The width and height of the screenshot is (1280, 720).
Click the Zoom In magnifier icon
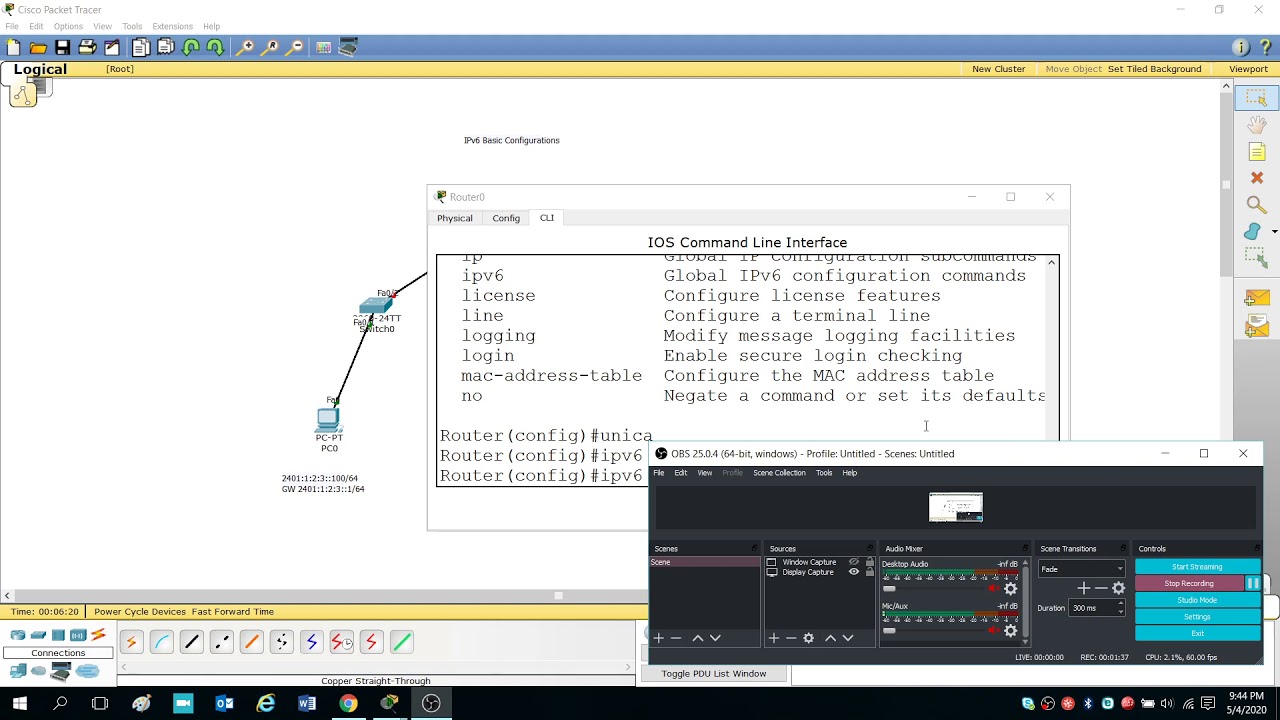(x=245, y=47)
